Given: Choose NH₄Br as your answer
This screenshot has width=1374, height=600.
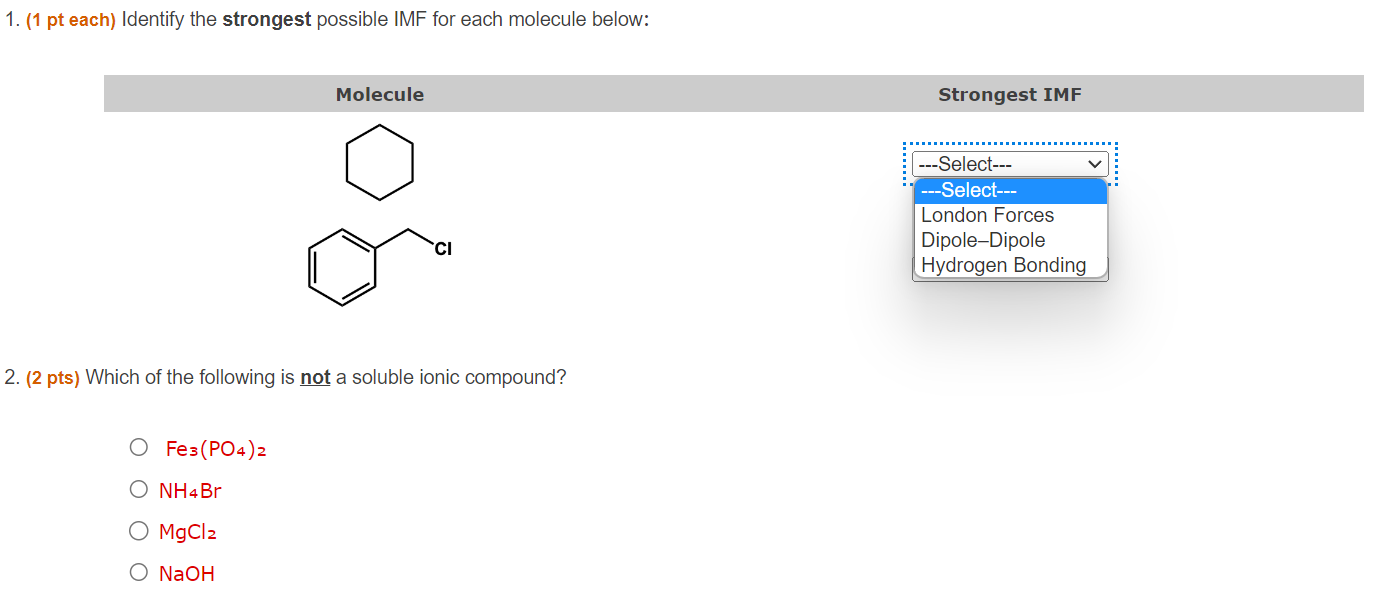Looking at the screenshot, I should point(139,489).
